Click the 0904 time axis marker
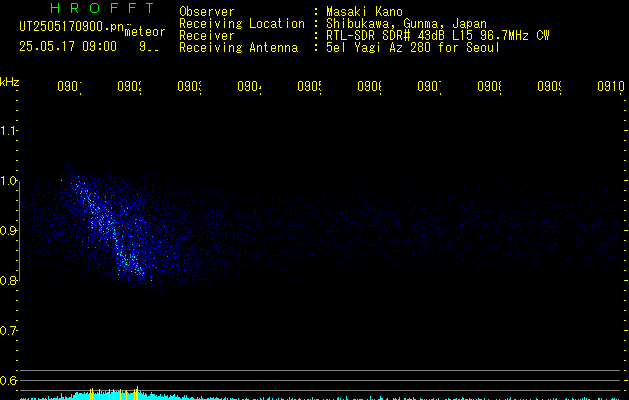629x400 pixels. 249,86
